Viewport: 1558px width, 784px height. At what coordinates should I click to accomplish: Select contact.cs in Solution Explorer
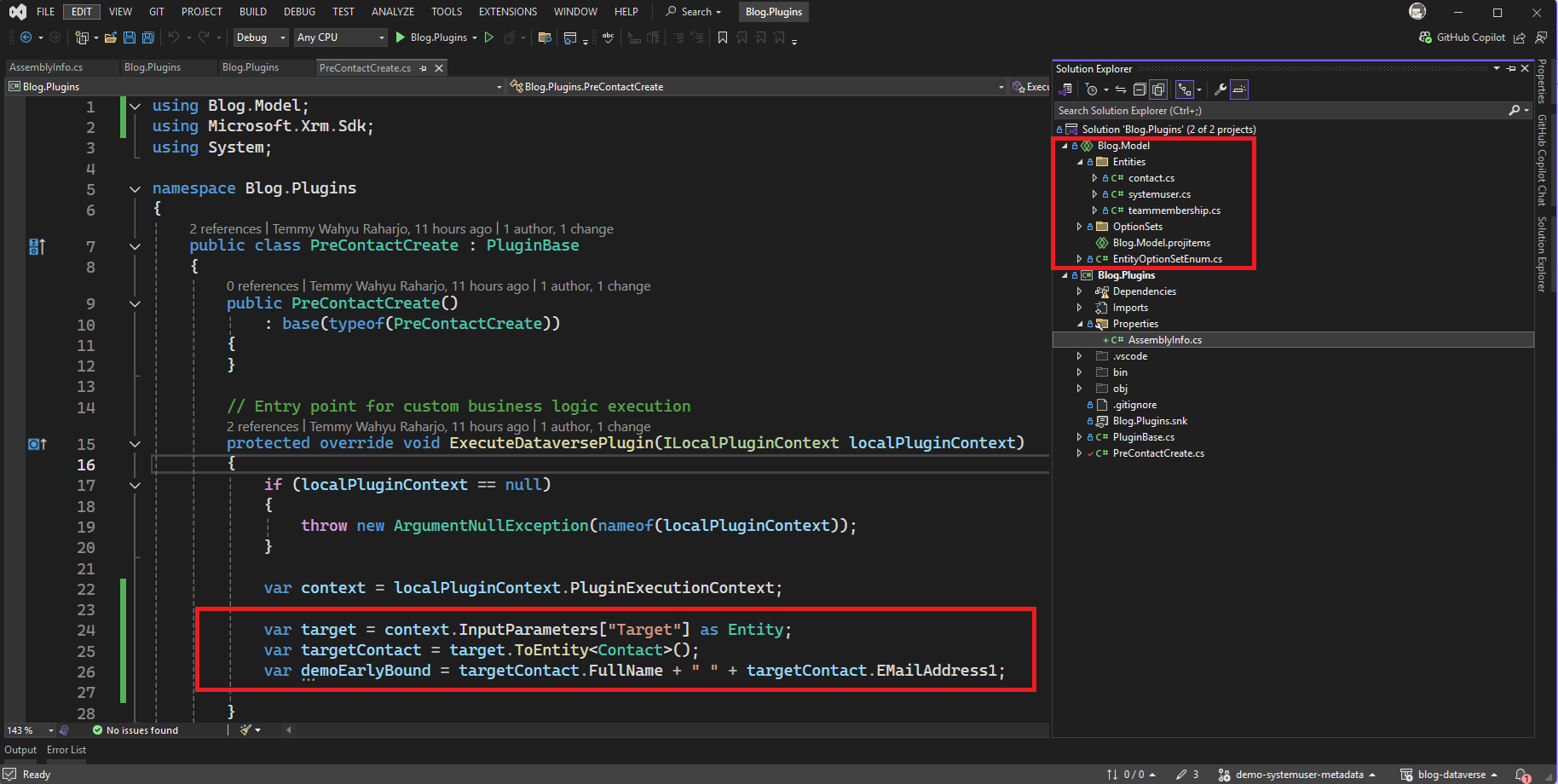(1151, 178)
